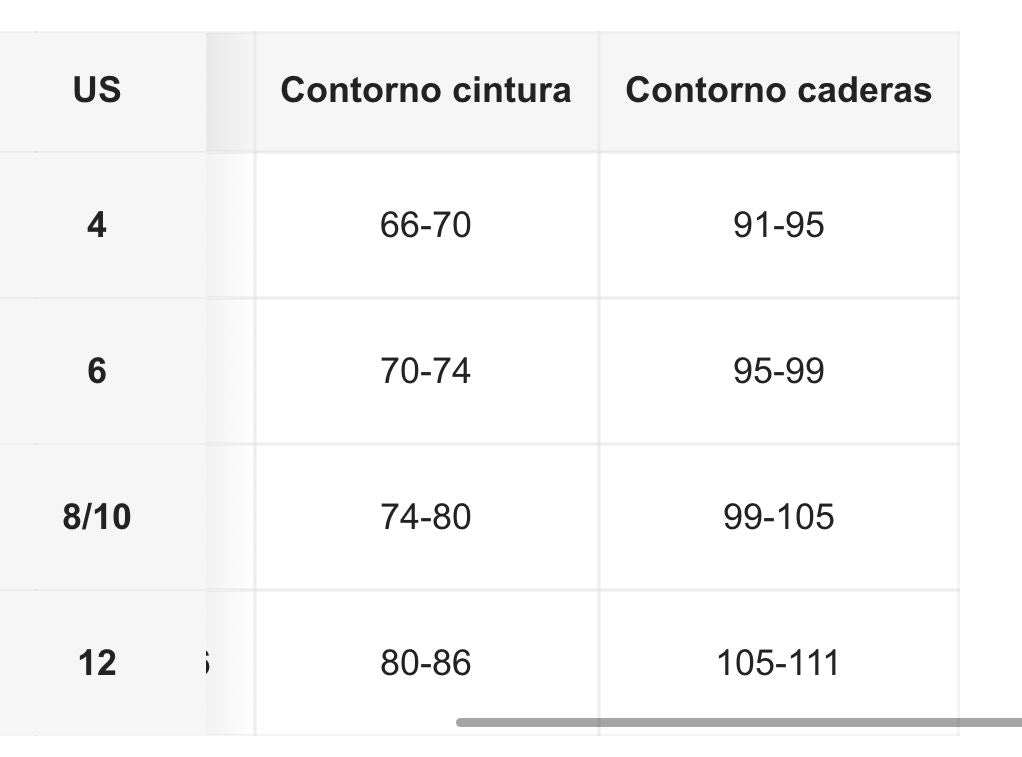This screenshot has width=1022, height=757.
Task: Click the Contorno cintura column header
Action: click(x=426, y=90)
